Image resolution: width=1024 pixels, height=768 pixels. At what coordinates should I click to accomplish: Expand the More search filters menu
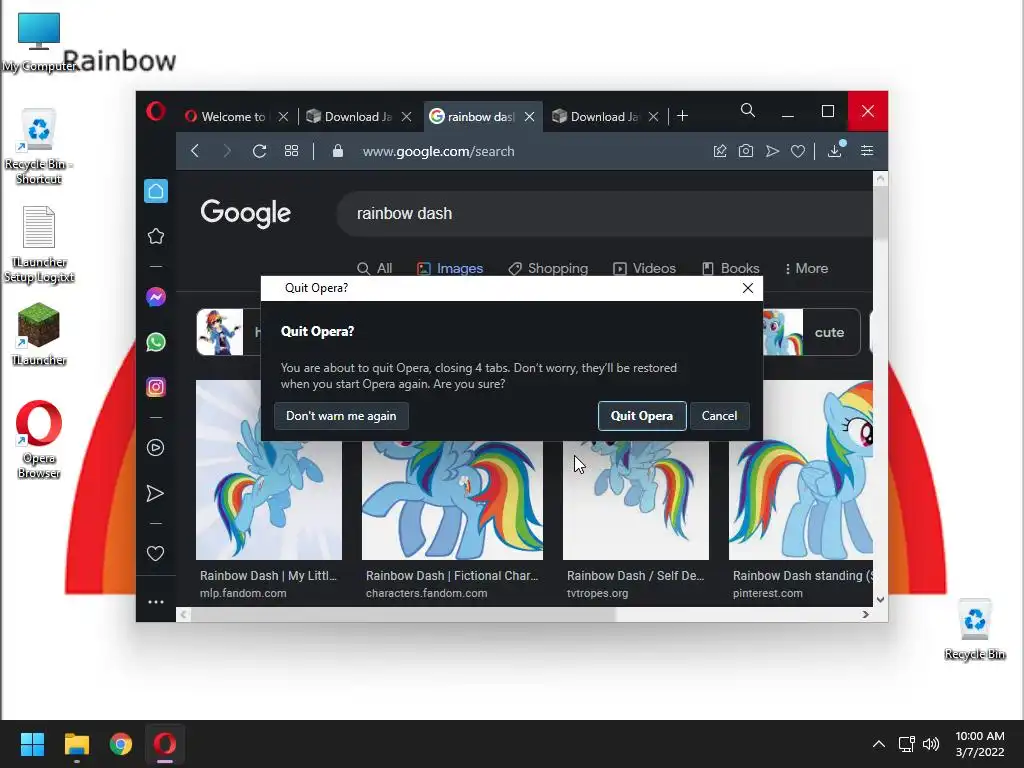point(807,268)
